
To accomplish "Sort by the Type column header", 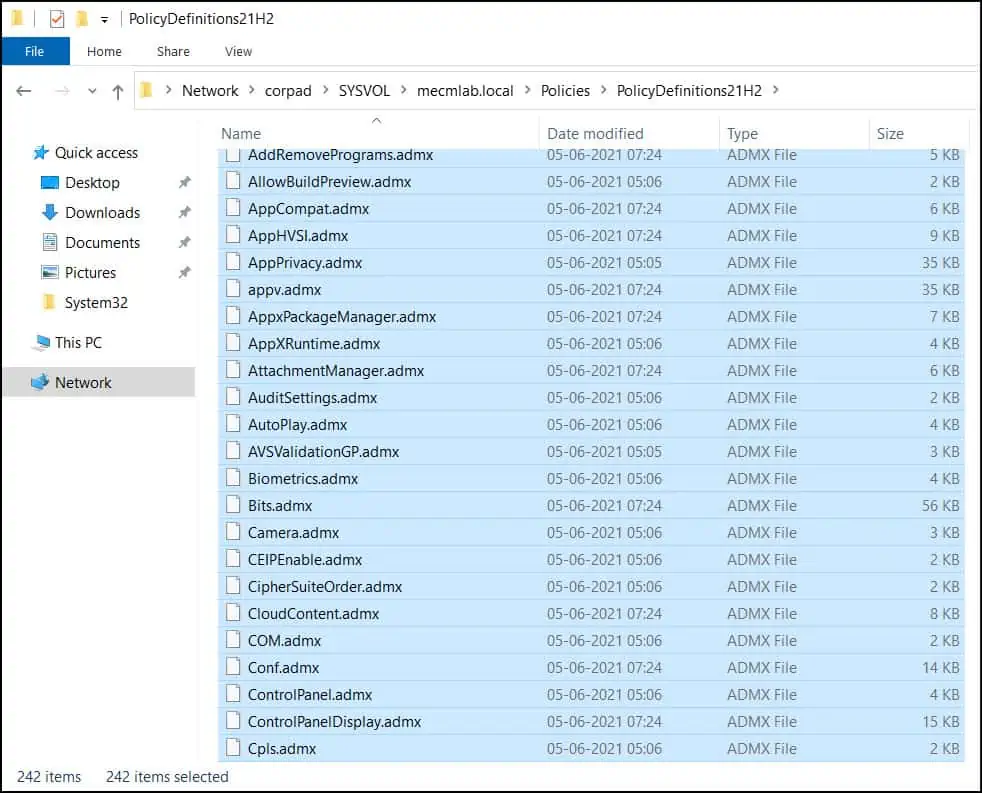I will pyautogui.click(x=742, y=133).
